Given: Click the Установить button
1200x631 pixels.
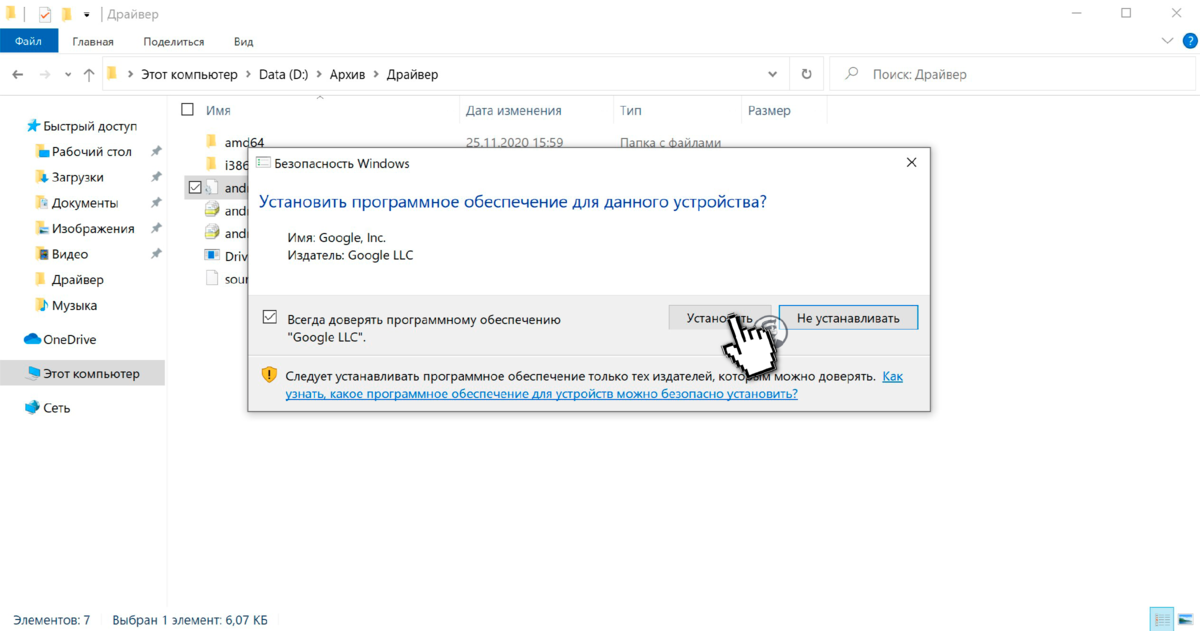Looking at the screenshot, I should [719, 318].
